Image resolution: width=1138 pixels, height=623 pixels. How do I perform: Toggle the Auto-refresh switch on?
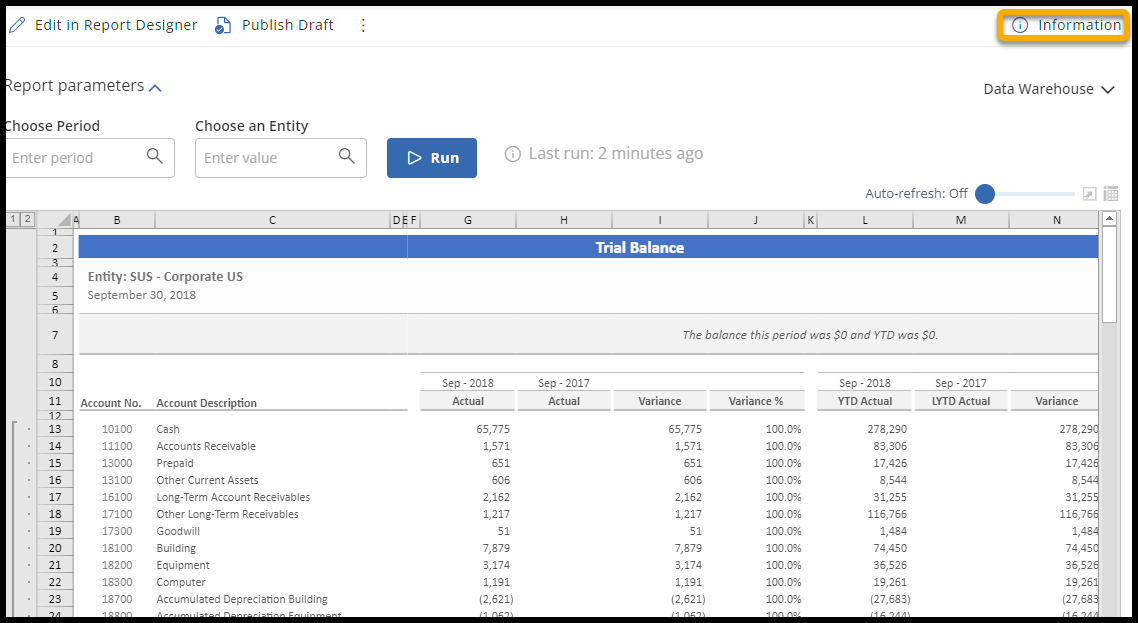point(986,194)
